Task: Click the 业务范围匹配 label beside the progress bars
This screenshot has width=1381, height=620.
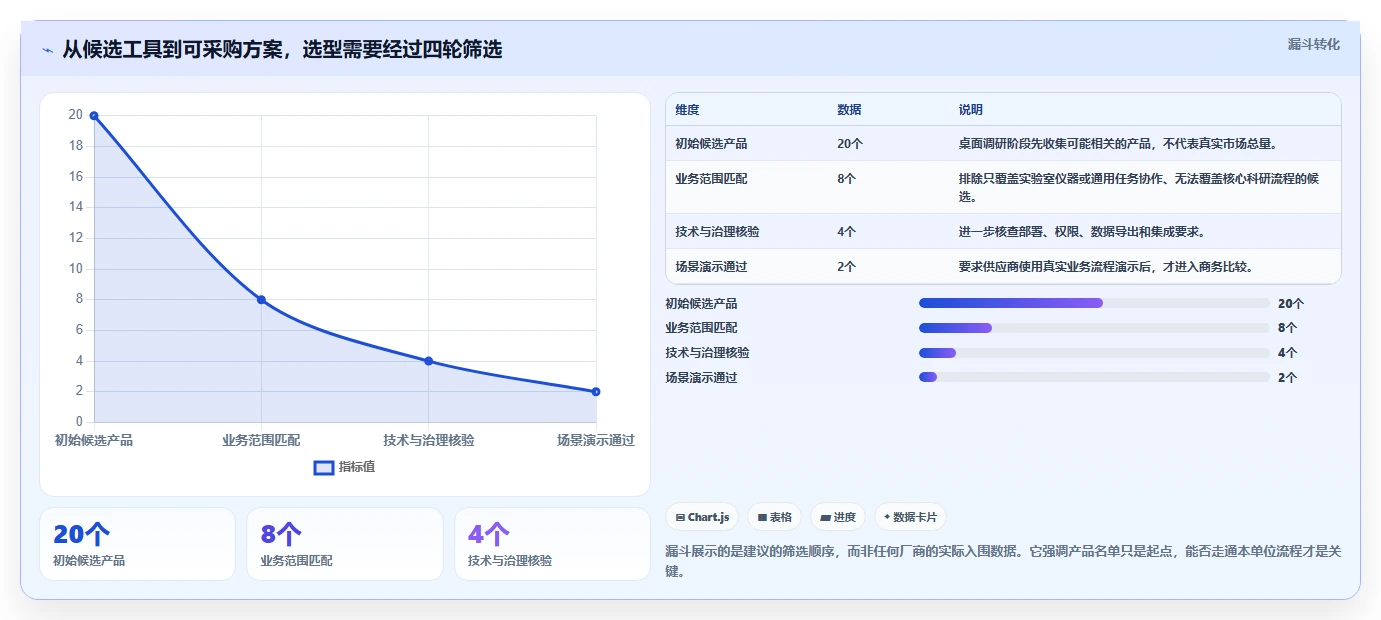Action: (701, 328)
